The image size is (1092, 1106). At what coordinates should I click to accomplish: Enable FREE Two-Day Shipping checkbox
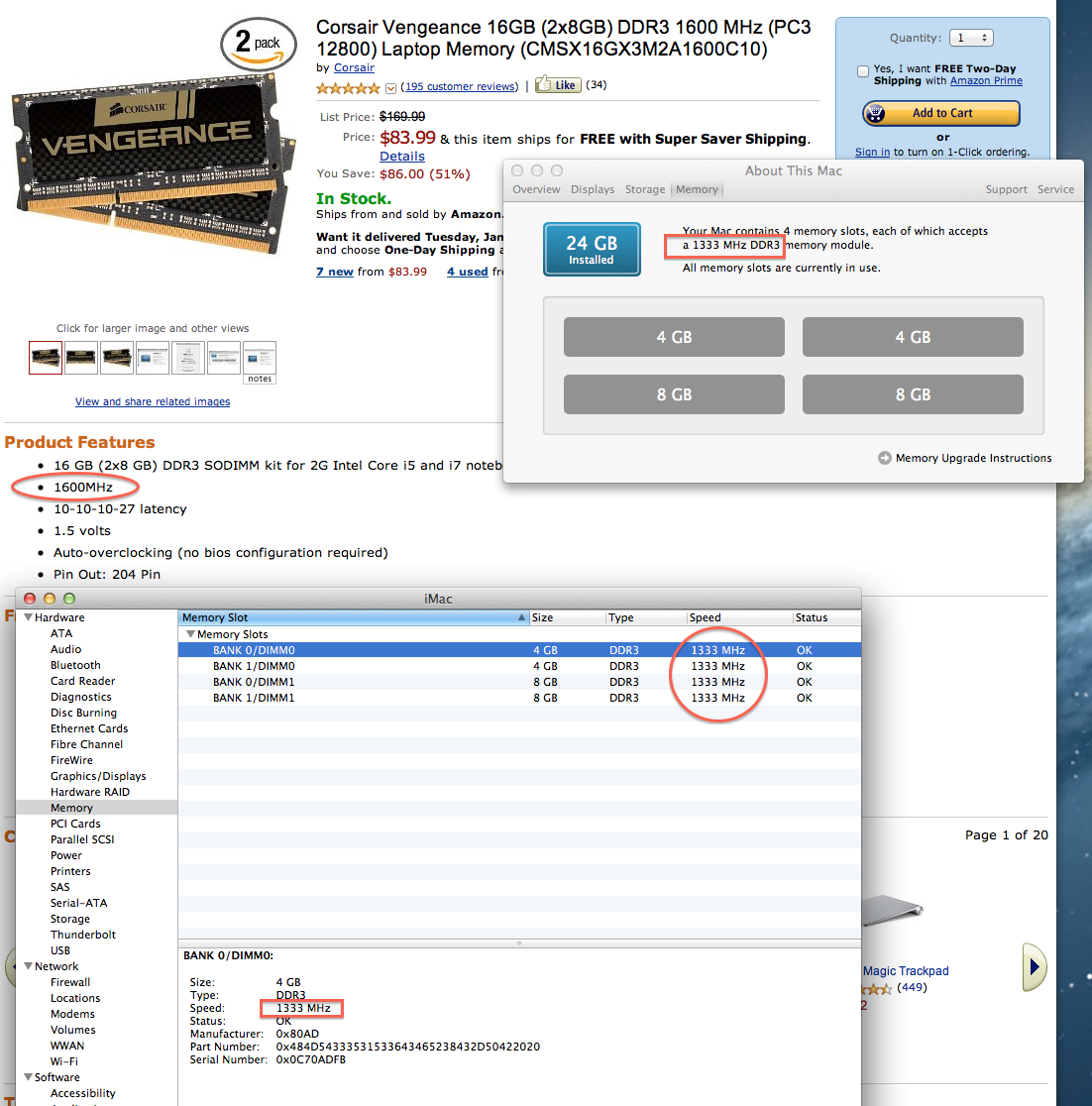863,70
